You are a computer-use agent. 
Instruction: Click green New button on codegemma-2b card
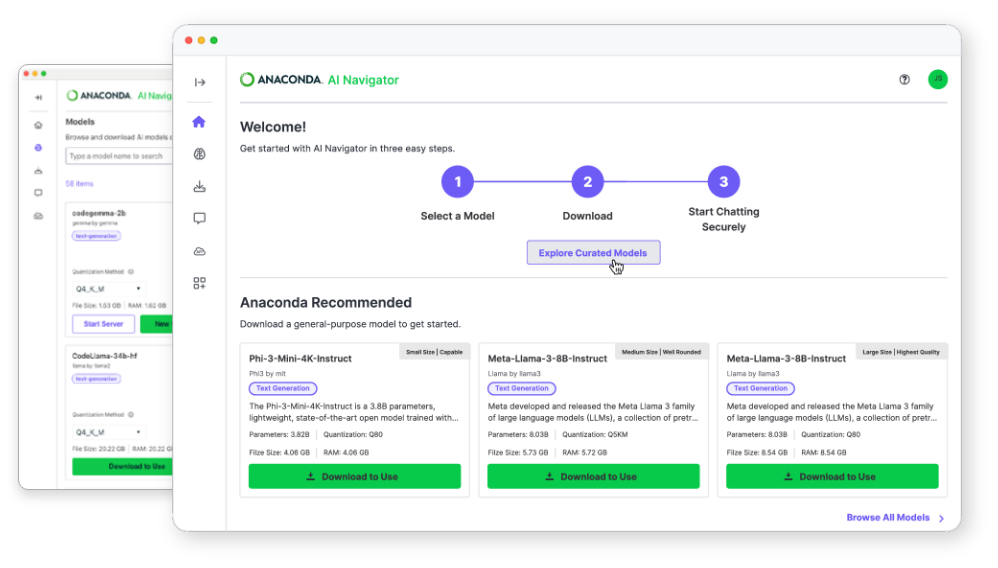click(x=157, y=324)
